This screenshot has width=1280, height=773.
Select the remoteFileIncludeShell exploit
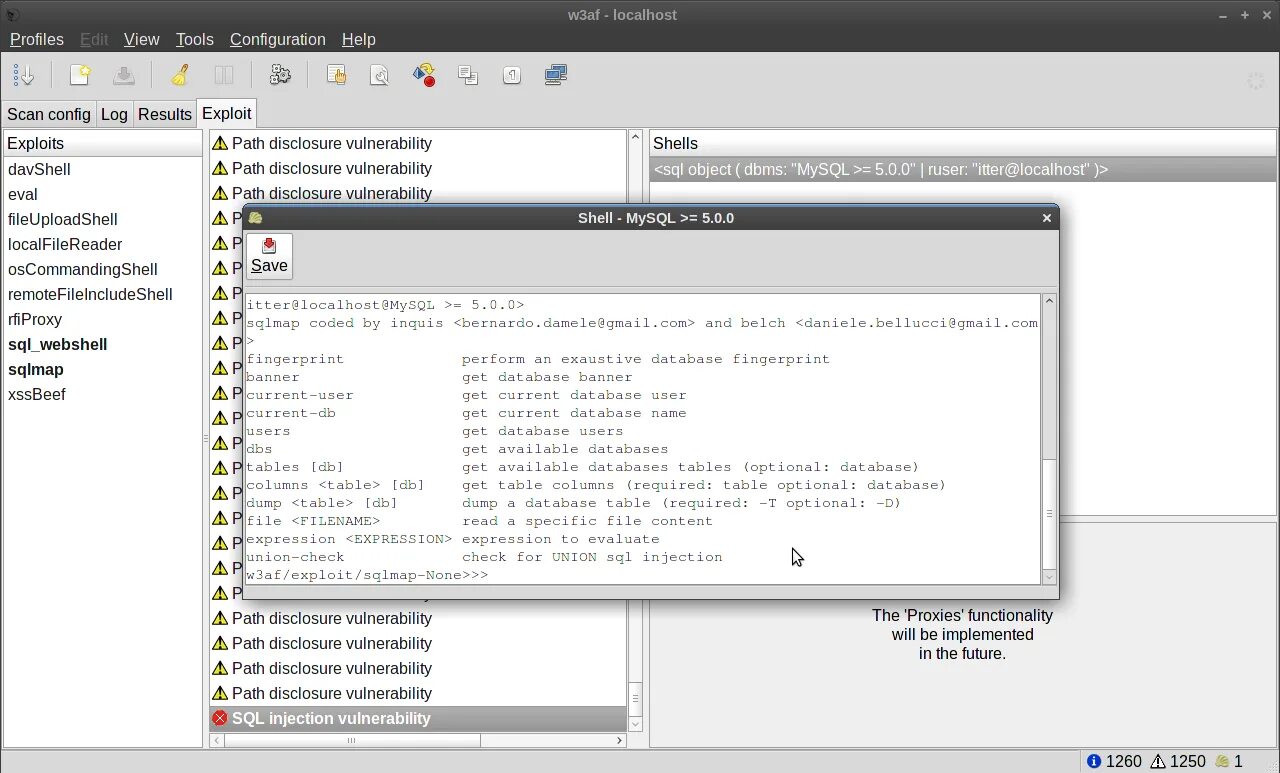click(x=103, y=294)
